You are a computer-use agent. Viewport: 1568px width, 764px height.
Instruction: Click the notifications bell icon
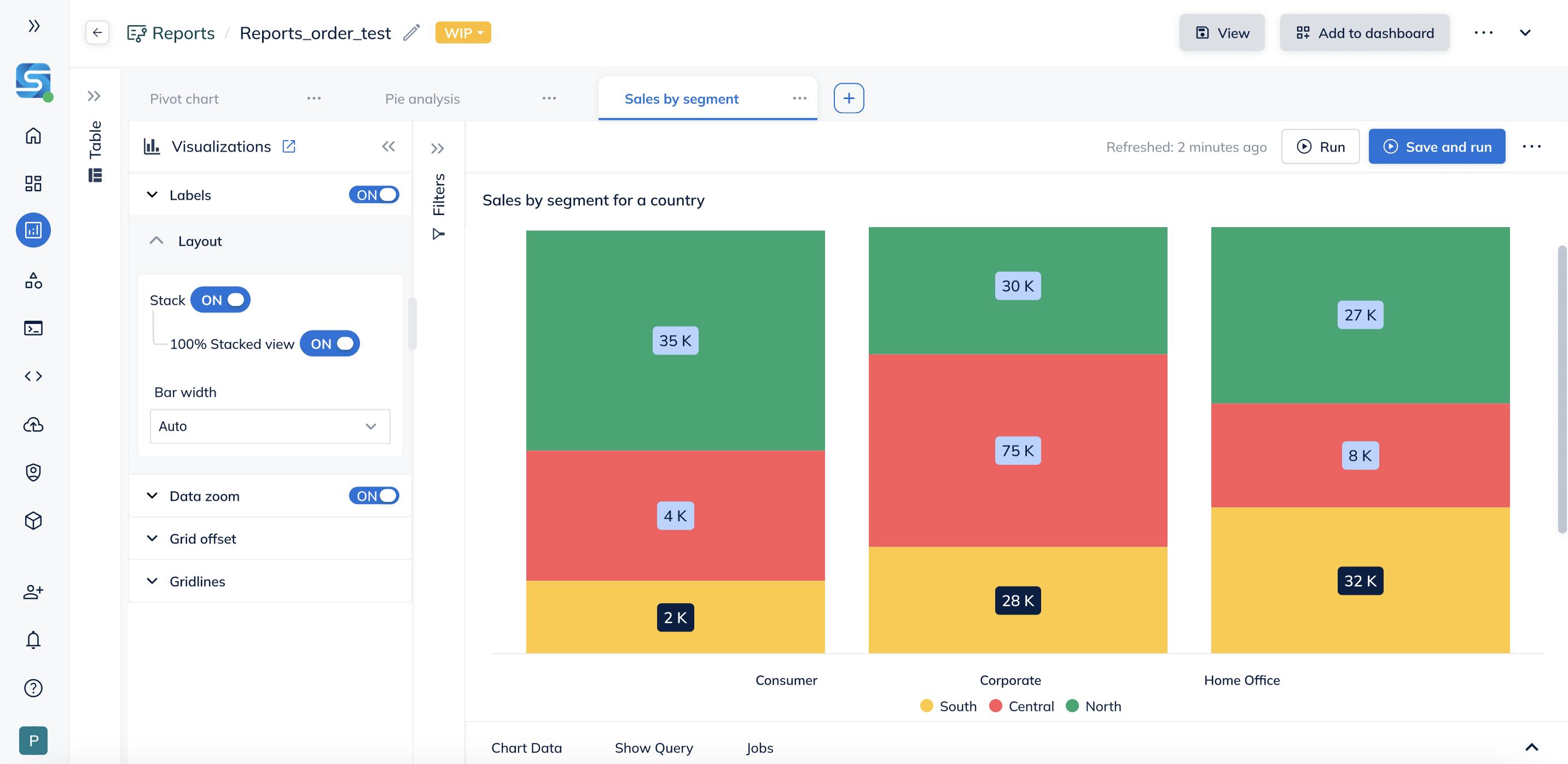click(x=33, y=639)
